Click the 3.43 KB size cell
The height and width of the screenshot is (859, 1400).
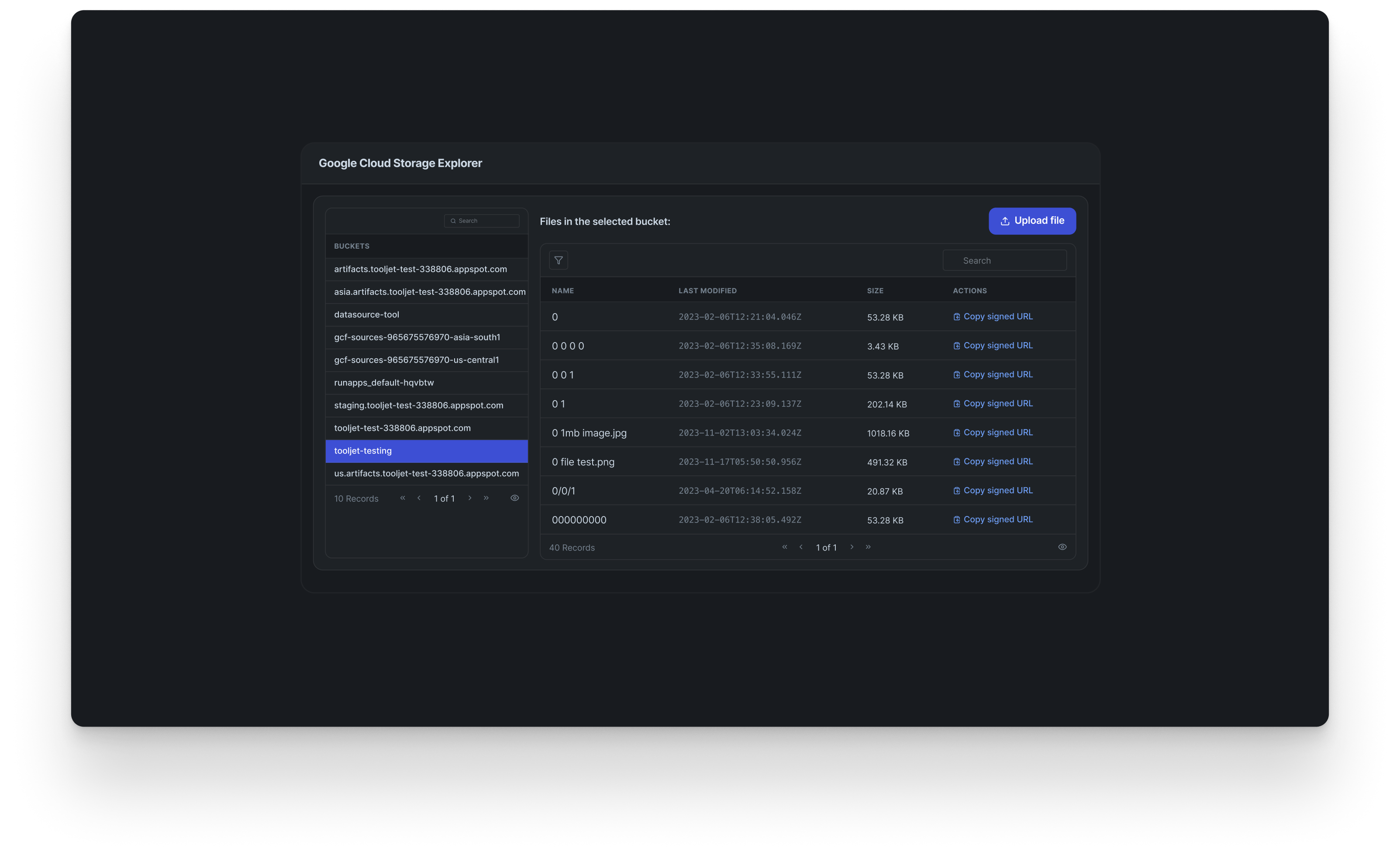(x=883, y=347)
